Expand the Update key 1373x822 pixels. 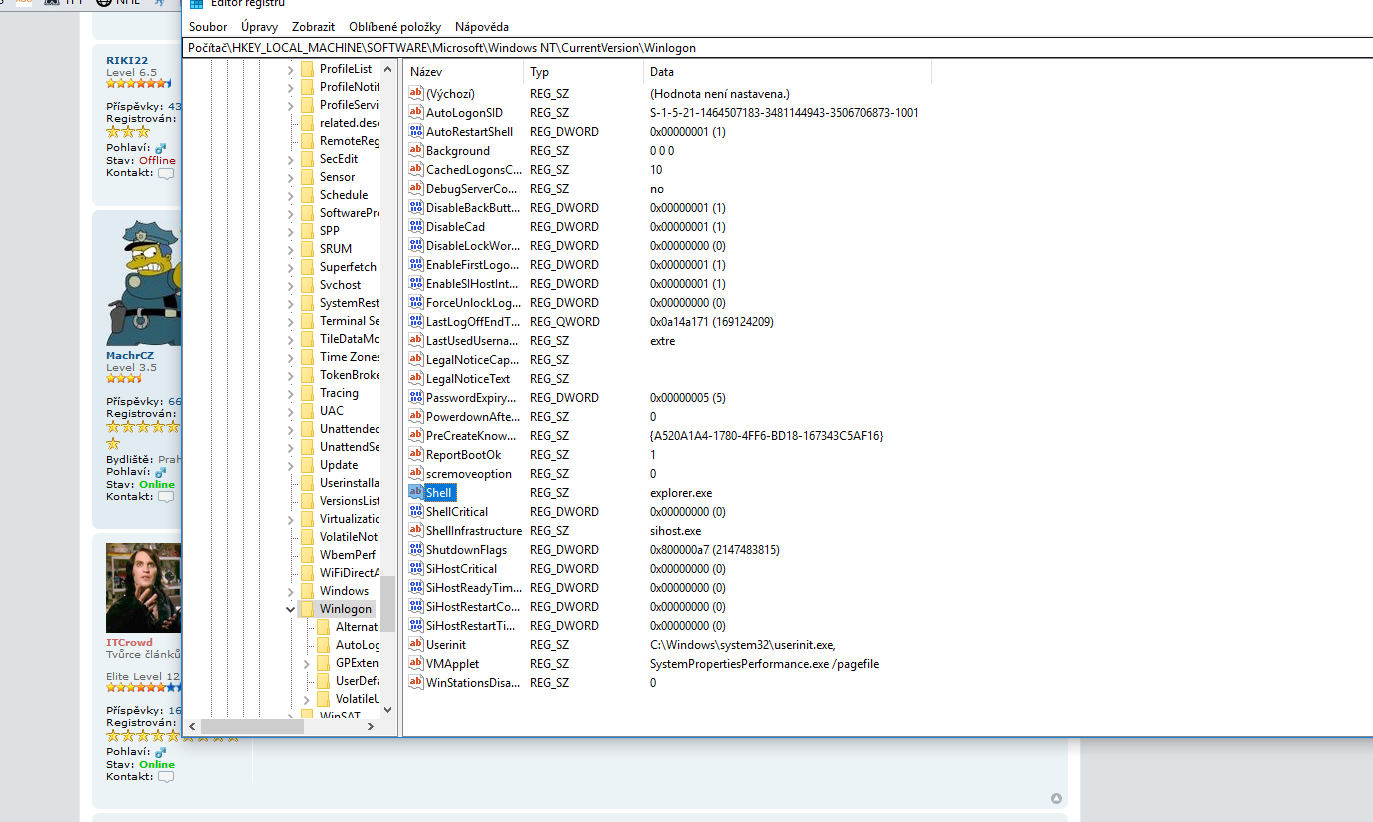click(x=290, y=465)
